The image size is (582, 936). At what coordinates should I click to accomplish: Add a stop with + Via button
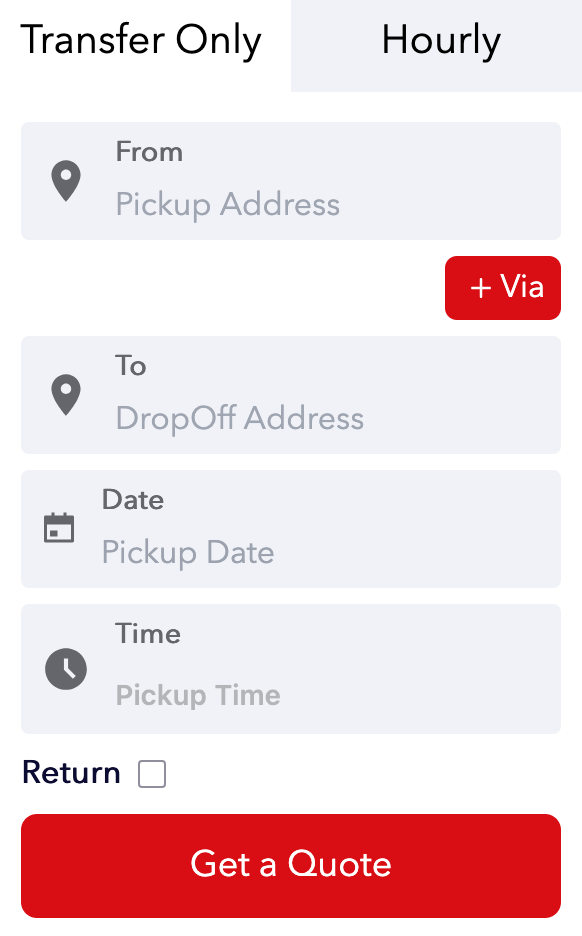pos(503,288)
